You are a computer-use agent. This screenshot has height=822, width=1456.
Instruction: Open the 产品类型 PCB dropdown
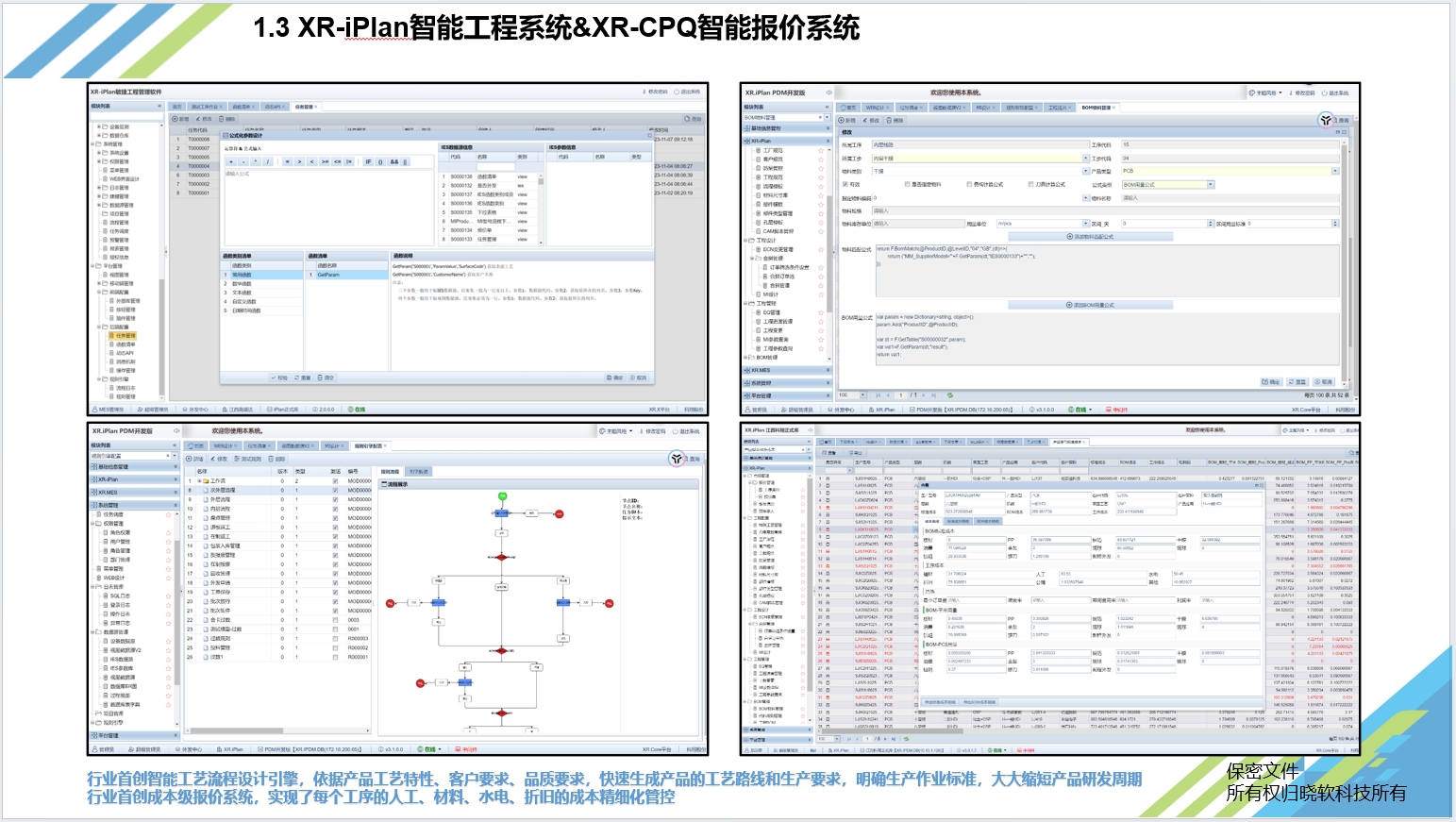click(1335, 171)
